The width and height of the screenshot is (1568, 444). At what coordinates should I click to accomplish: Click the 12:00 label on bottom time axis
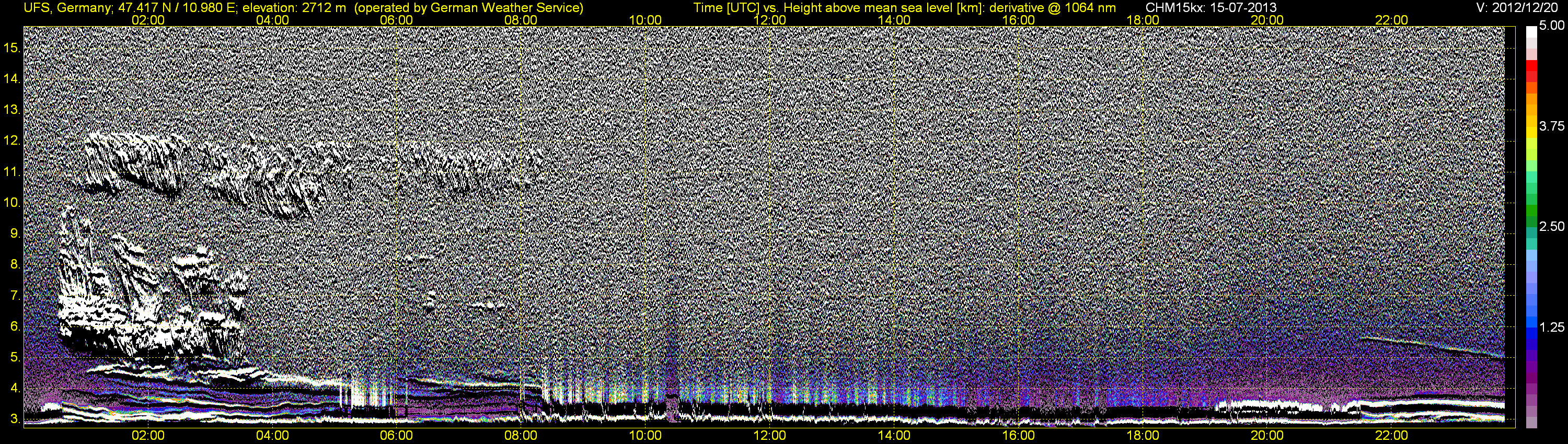click(x=769, y=436)
